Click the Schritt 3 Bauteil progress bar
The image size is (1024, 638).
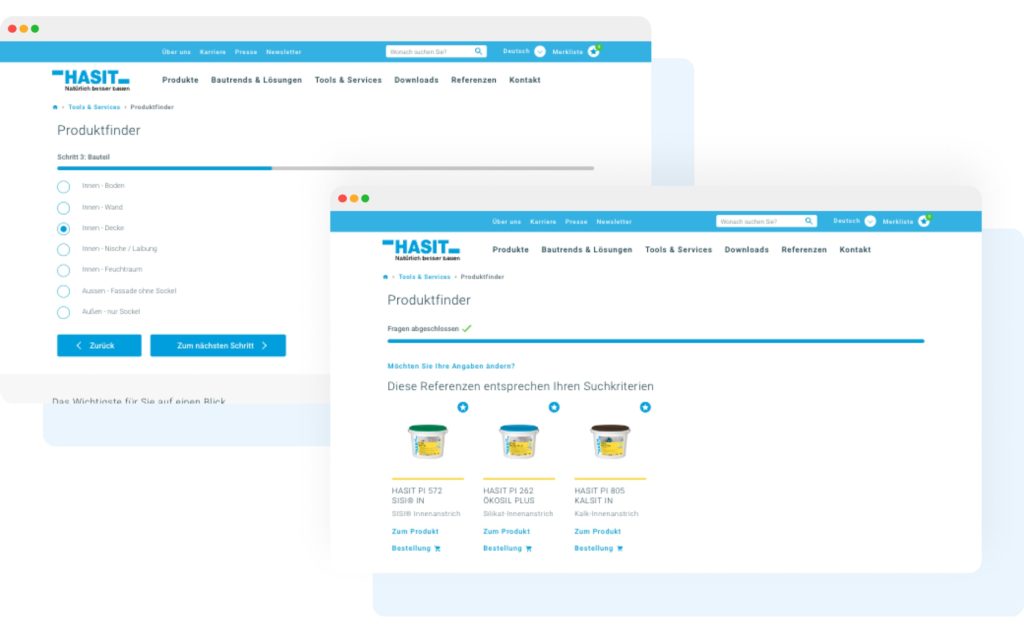coord(326,168)
